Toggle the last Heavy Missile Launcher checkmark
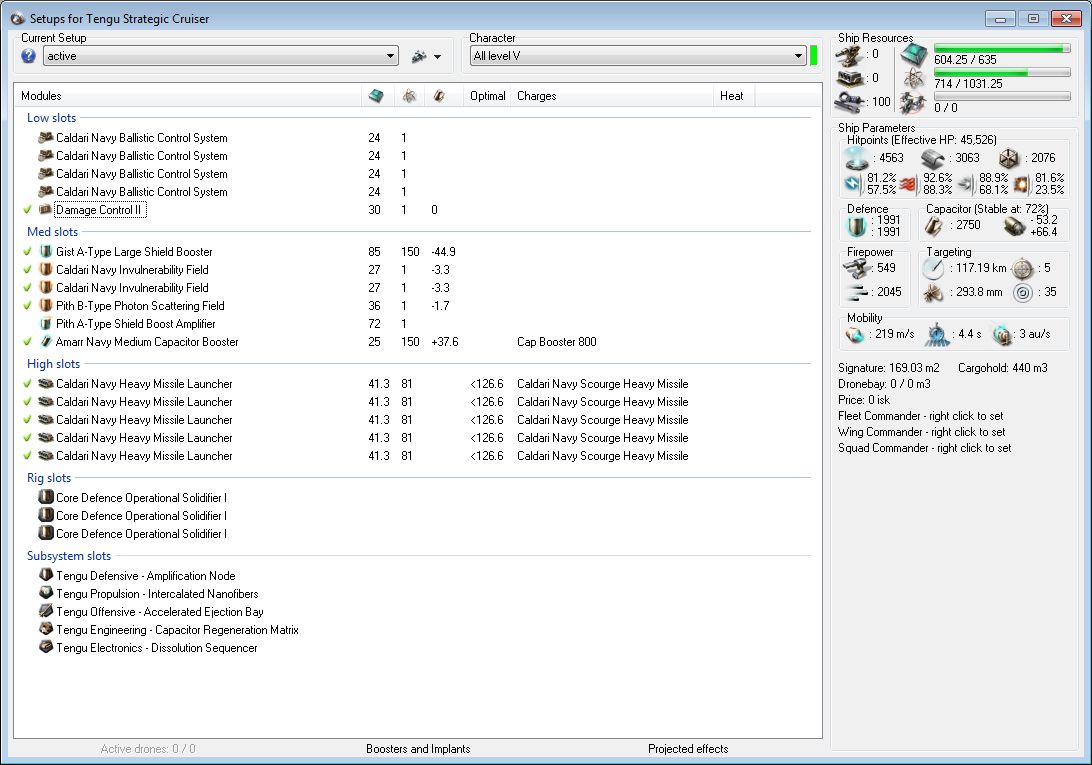Screen dimensions: 1092x765 coord(27,456)
